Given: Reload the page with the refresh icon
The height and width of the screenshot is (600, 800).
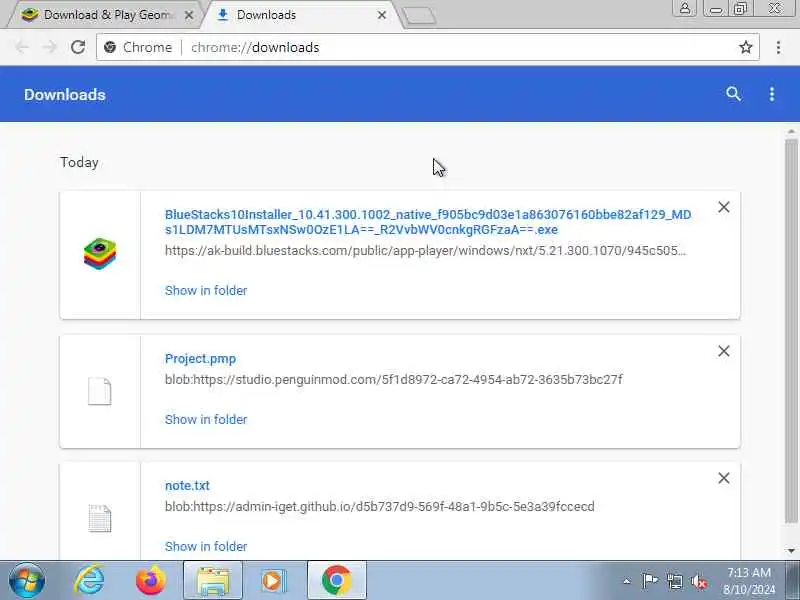Looking at the screenshot, I should tap(78, 47).
